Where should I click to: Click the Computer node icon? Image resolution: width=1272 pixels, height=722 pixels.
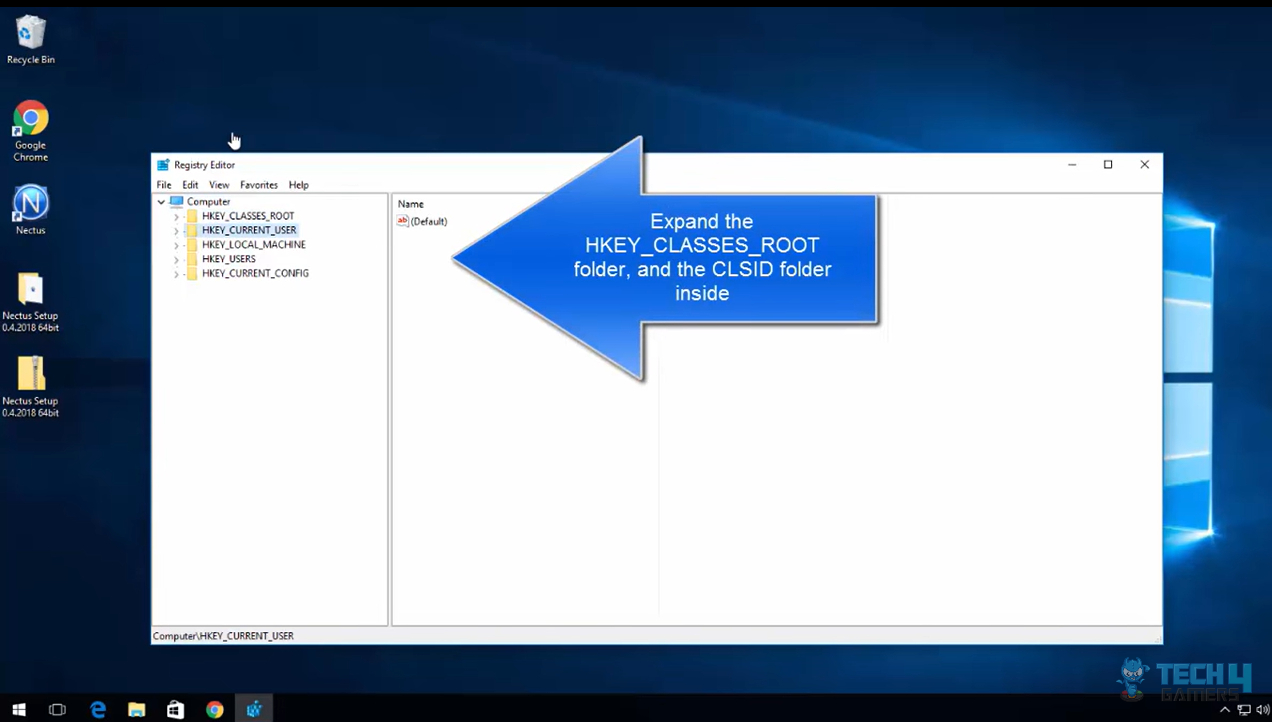176,201
